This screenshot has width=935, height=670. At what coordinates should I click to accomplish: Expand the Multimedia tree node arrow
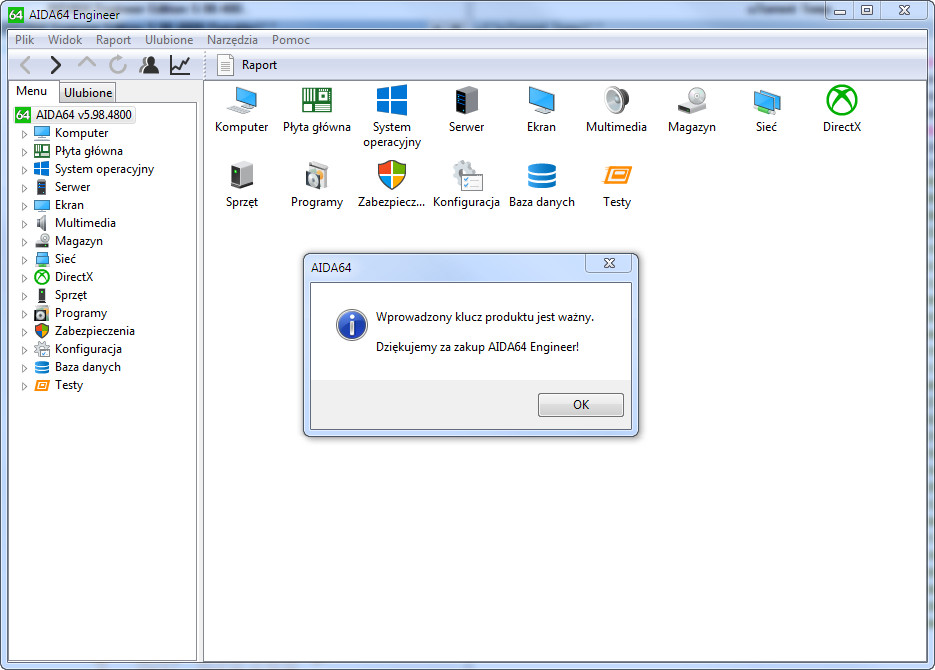pyautogui.click(x=24, y=224)
